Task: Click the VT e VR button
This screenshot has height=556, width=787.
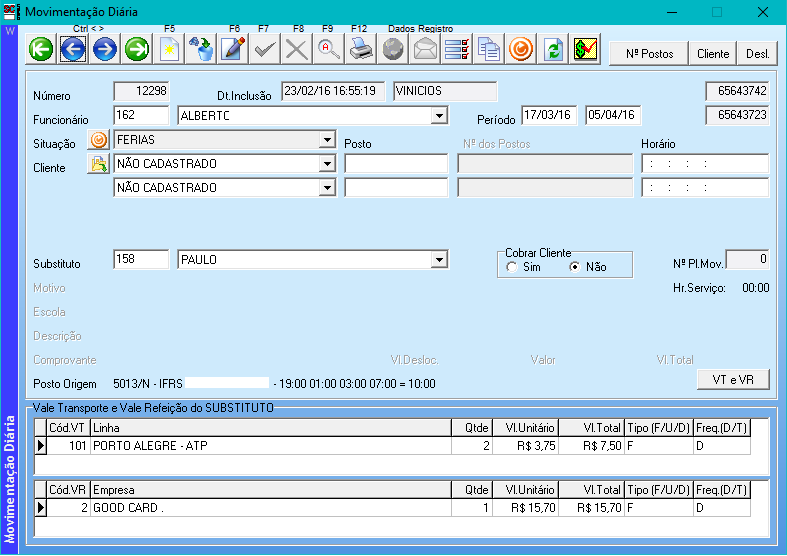Action: 733,380
